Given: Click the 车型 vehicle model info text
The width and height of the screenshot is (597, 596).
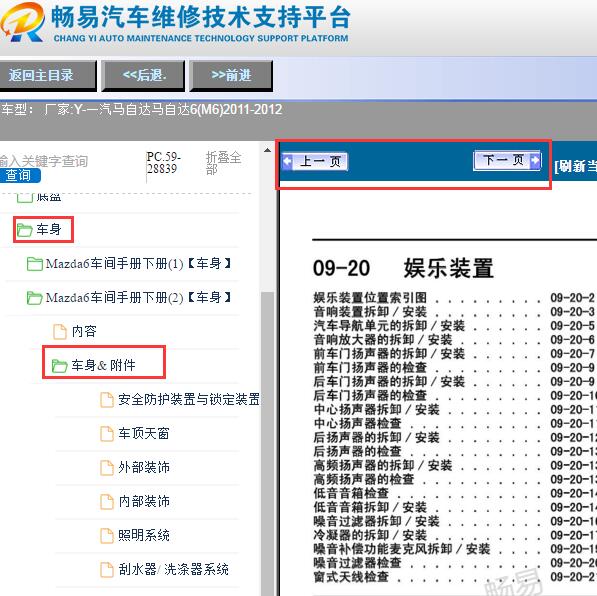Looking at the screenshot, I should [x=142, y=110].
